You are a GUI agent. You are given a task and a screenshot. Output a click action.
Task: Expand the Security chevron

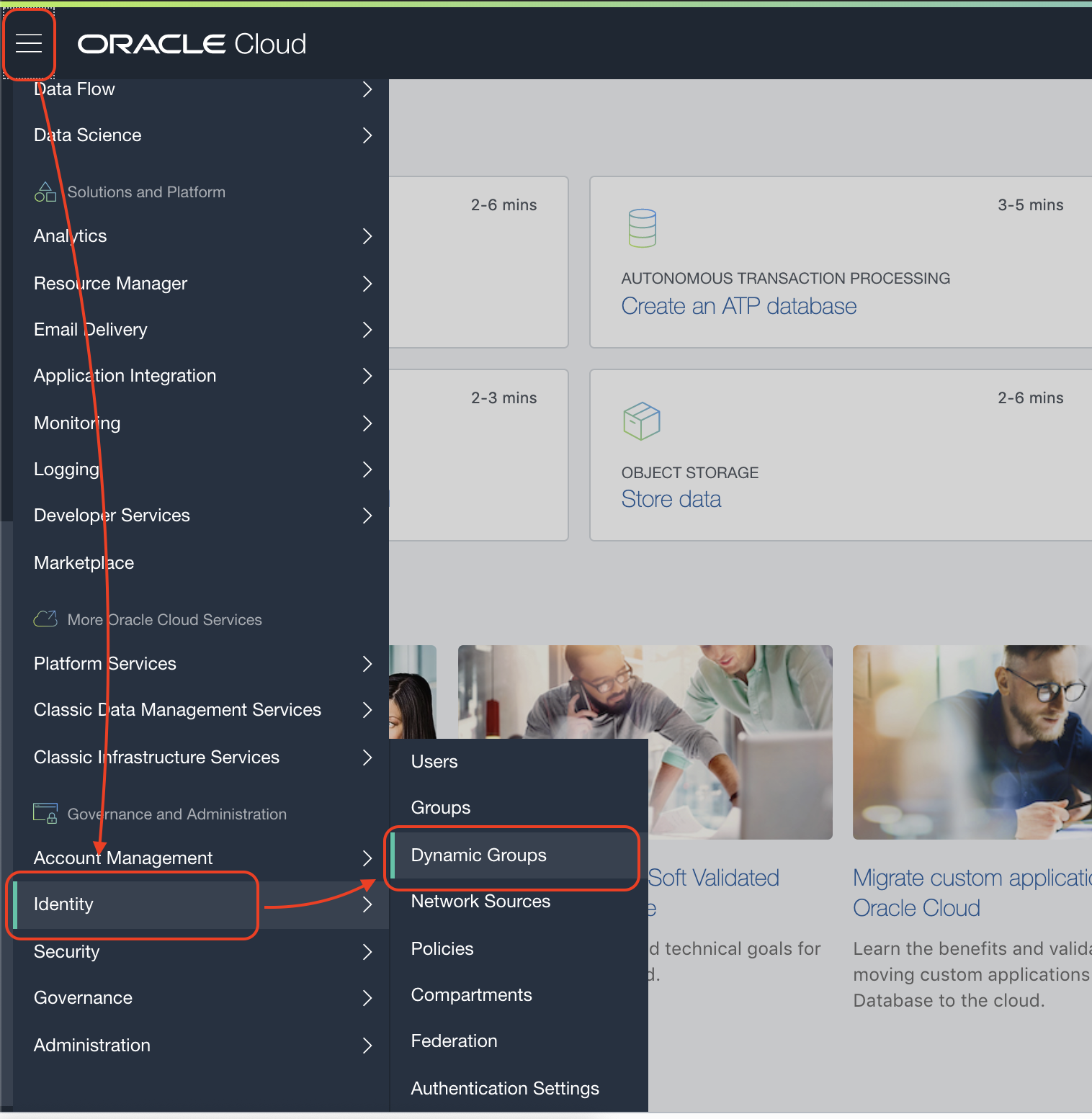(x=367, y=952)
